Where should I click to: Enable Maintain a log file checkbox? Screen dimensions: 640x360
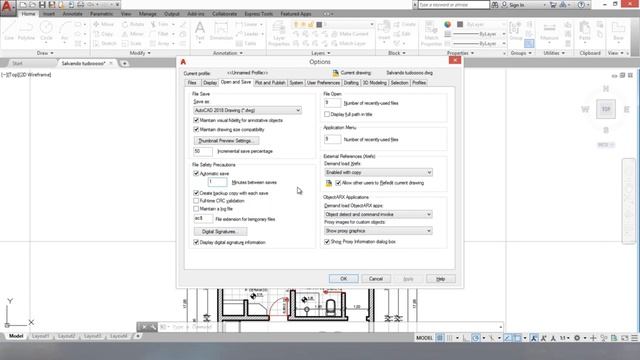(x=196, y=209)
